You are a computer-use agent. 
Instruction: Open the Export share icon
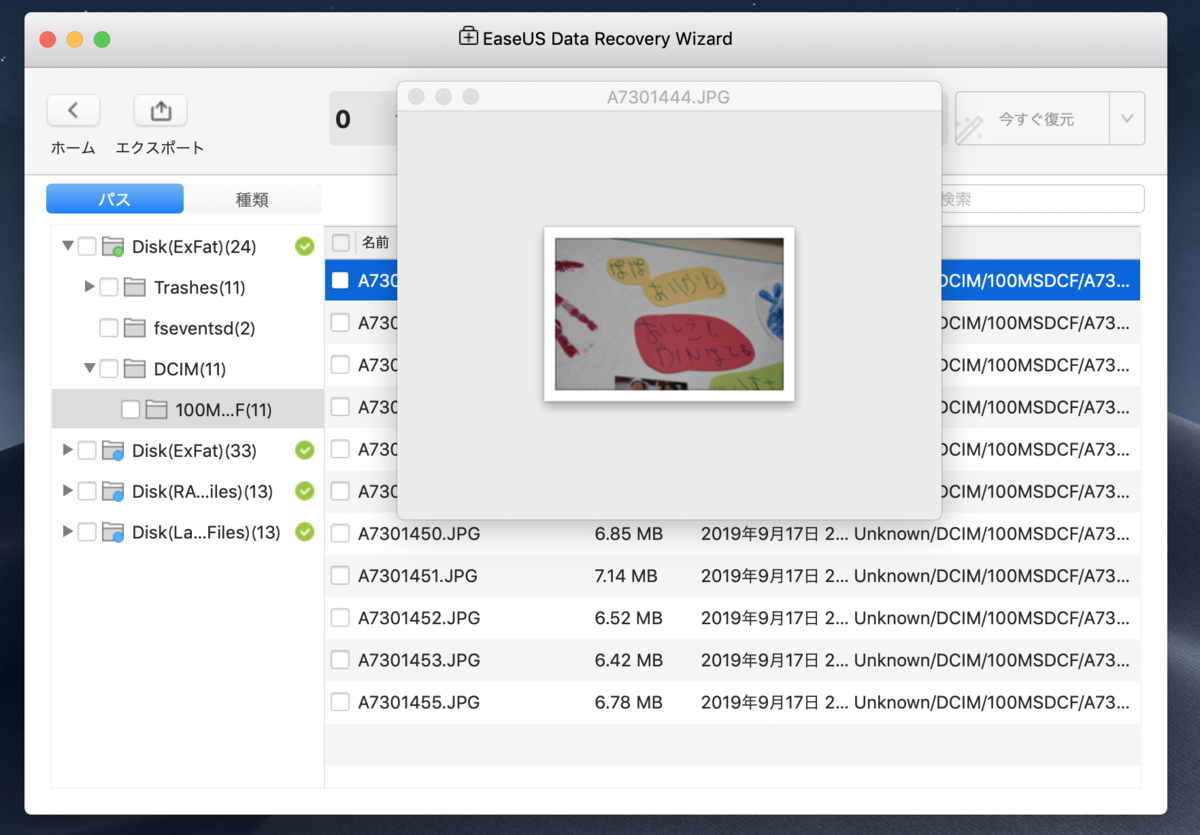(160, 111)
